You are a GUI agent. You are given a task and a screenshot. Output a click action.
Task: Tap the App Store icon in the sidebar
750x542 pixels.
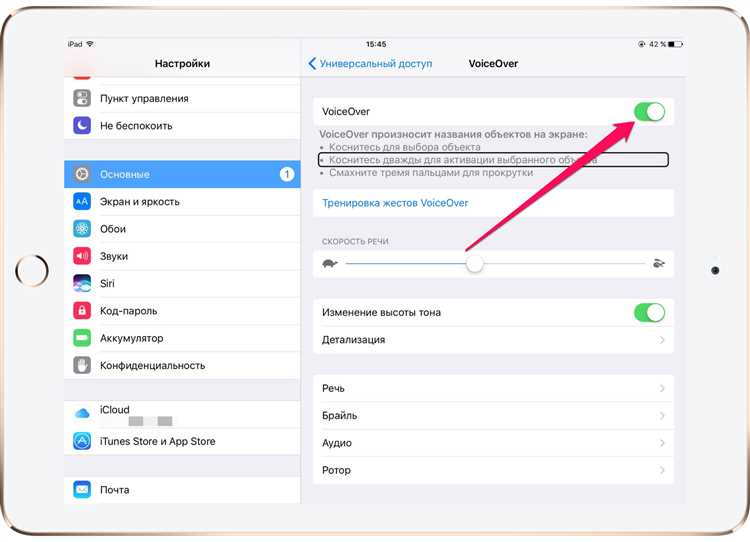click(x=82, y=441)
